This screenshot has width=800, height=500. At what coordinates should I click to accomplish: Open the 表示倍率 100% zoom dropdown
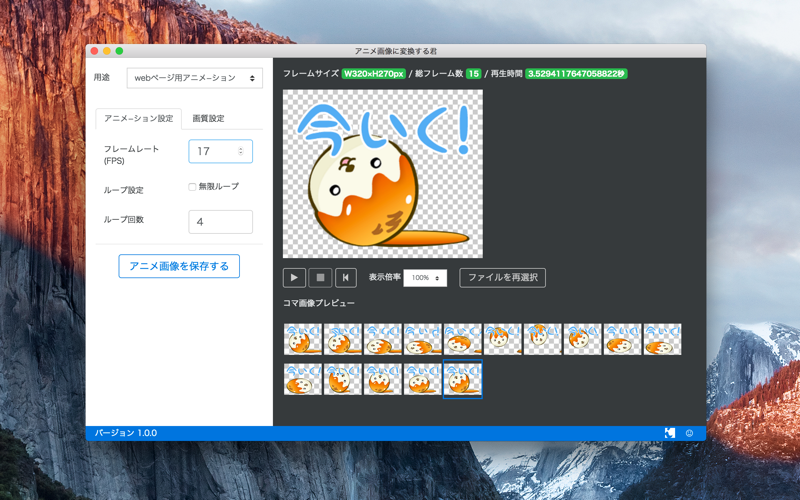[425, 278]
